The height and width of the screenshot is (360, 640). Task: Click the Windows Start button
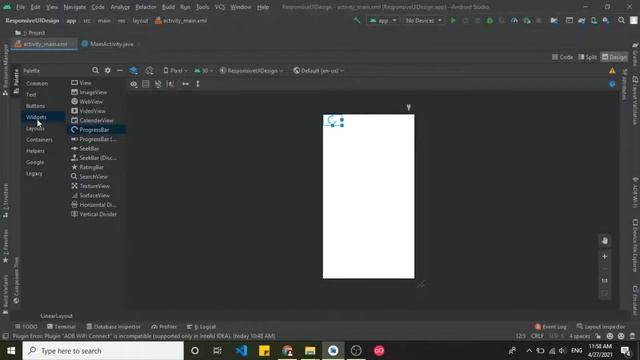click(11, 351)
